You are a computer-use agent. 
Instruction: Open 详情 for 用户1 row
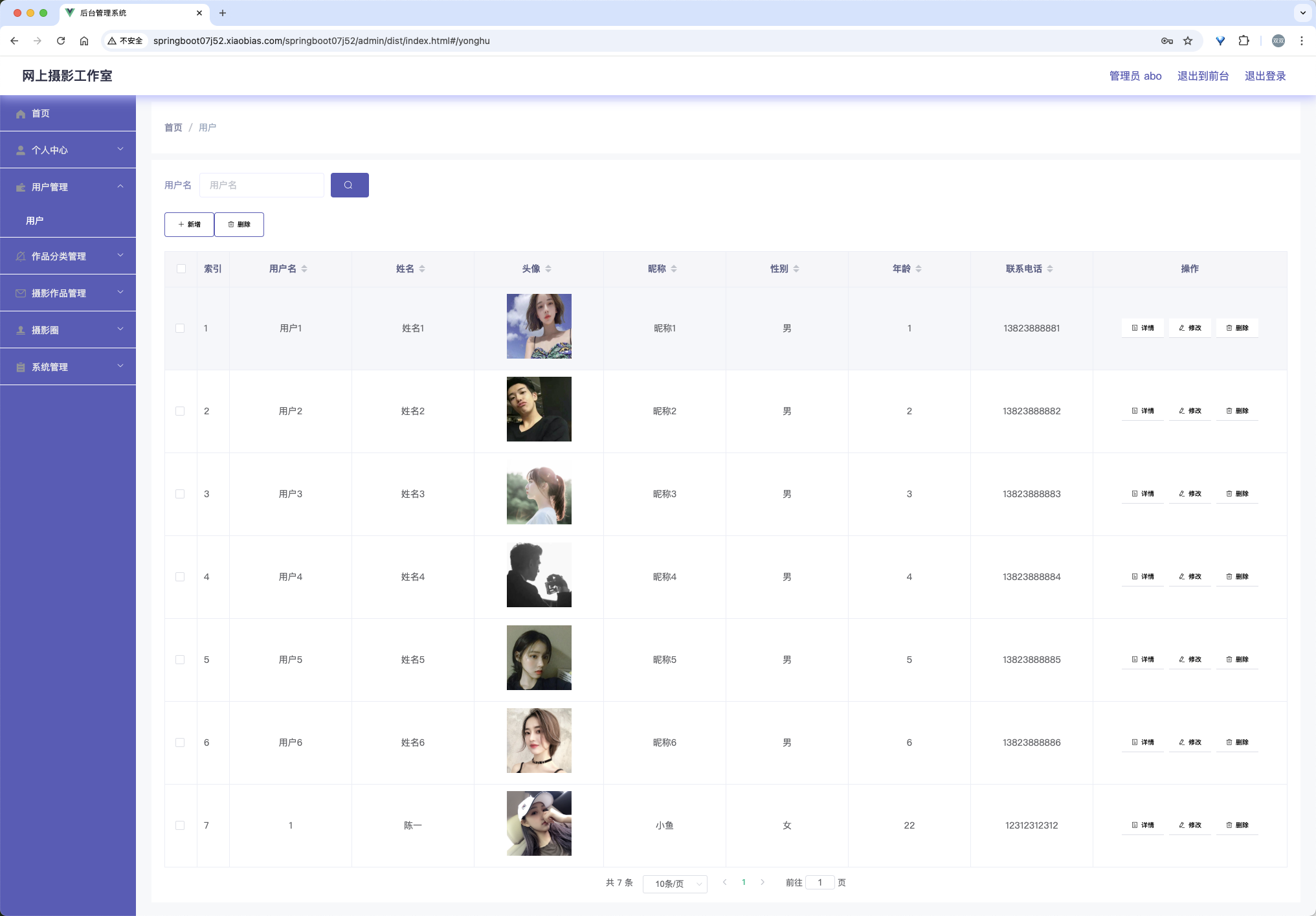[x=1143, y=328]
